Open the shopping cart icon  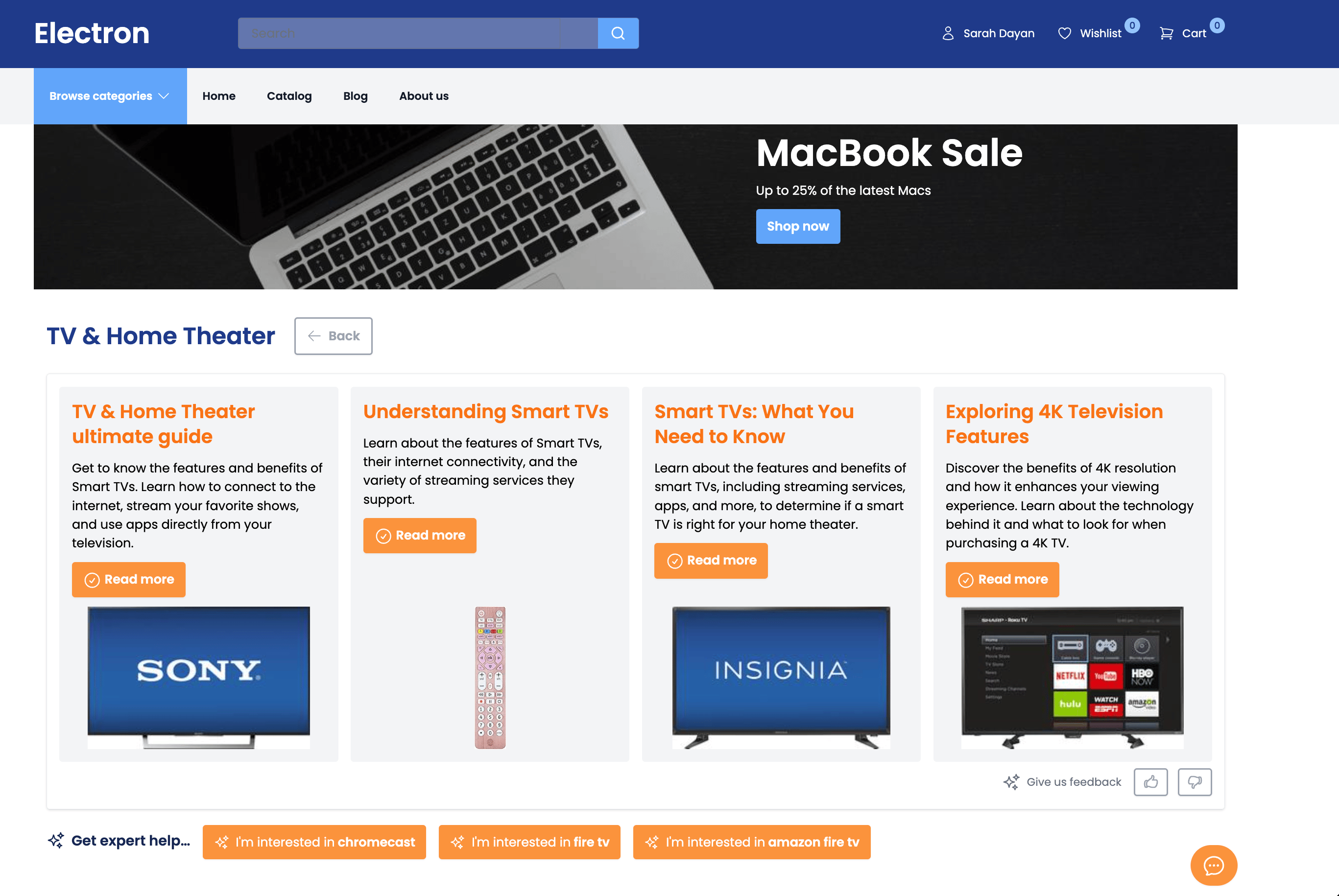(1167, 33)
